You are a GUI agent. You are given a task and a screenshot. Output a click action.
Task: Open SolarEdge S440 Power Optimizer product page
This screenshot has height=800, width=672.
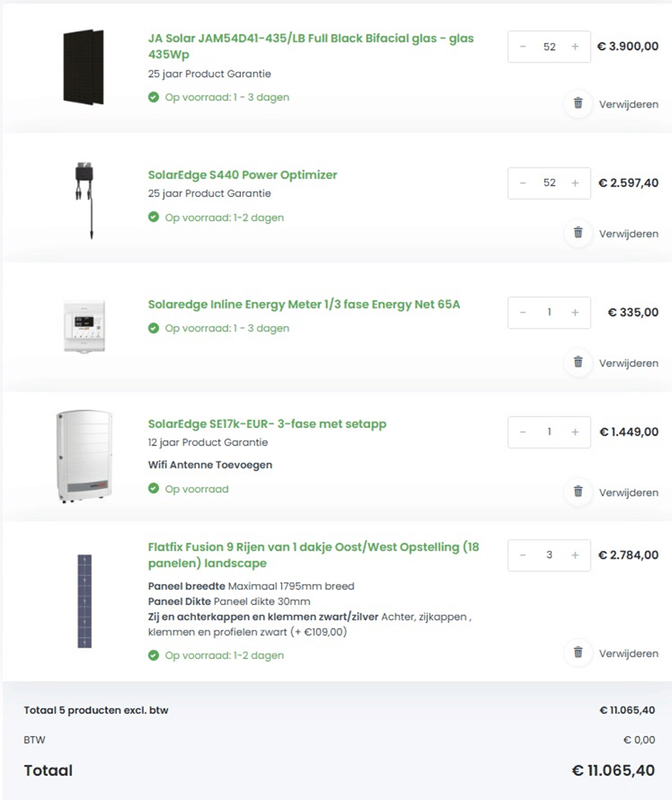click(x=242, y=175)
